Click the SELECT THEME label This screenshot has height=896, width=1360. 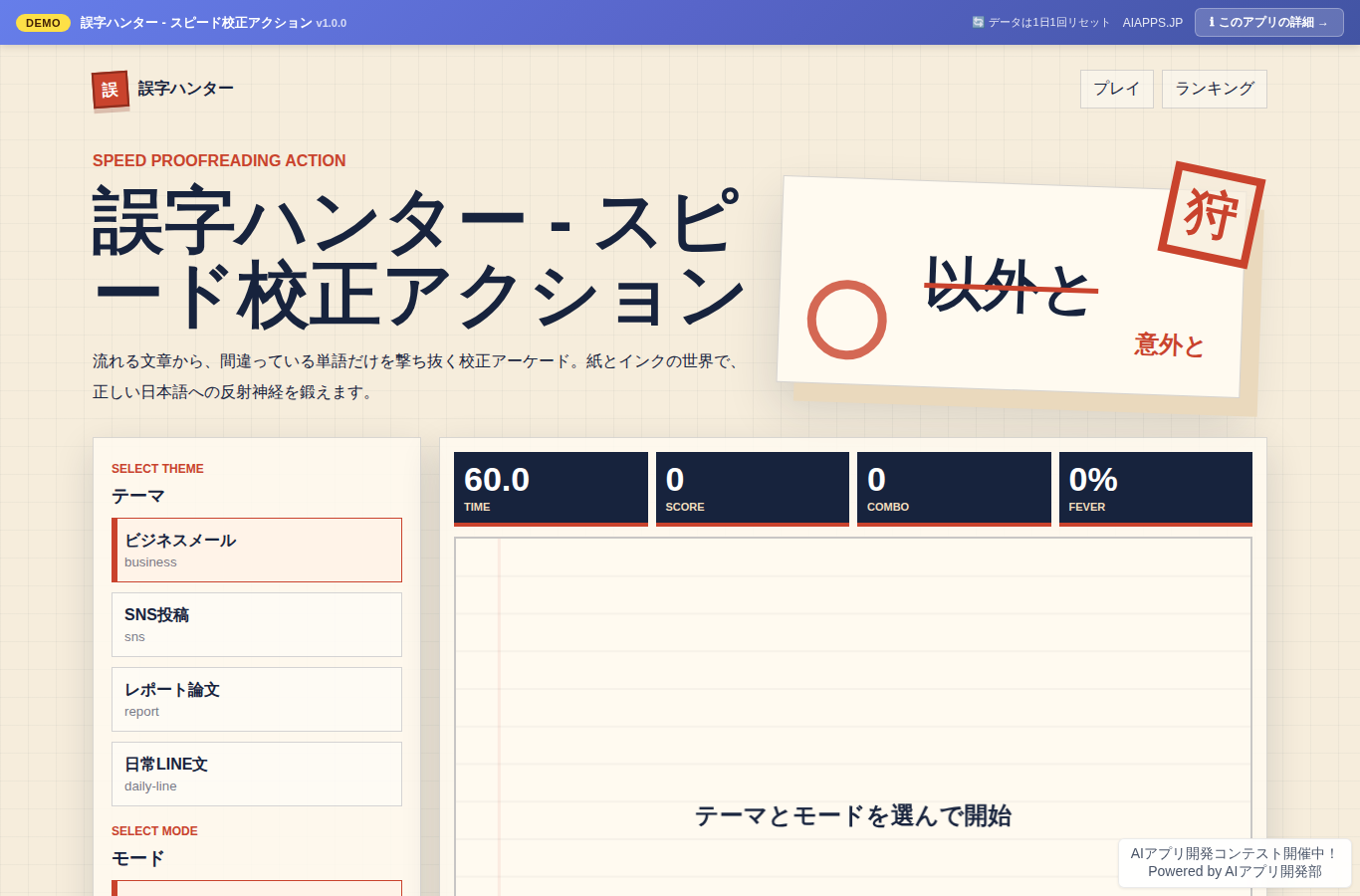click(157, 469)
